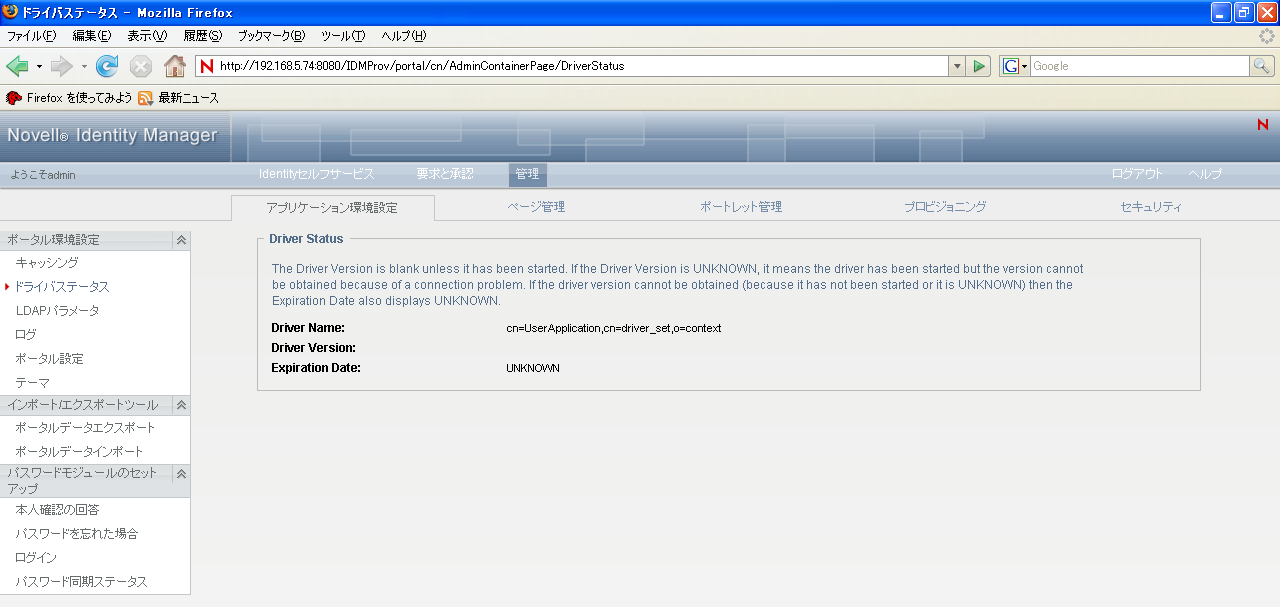1280x607 pixels.
Task: Open the ポートレット管理 sub-tab
Action: (x=741, y=207)
